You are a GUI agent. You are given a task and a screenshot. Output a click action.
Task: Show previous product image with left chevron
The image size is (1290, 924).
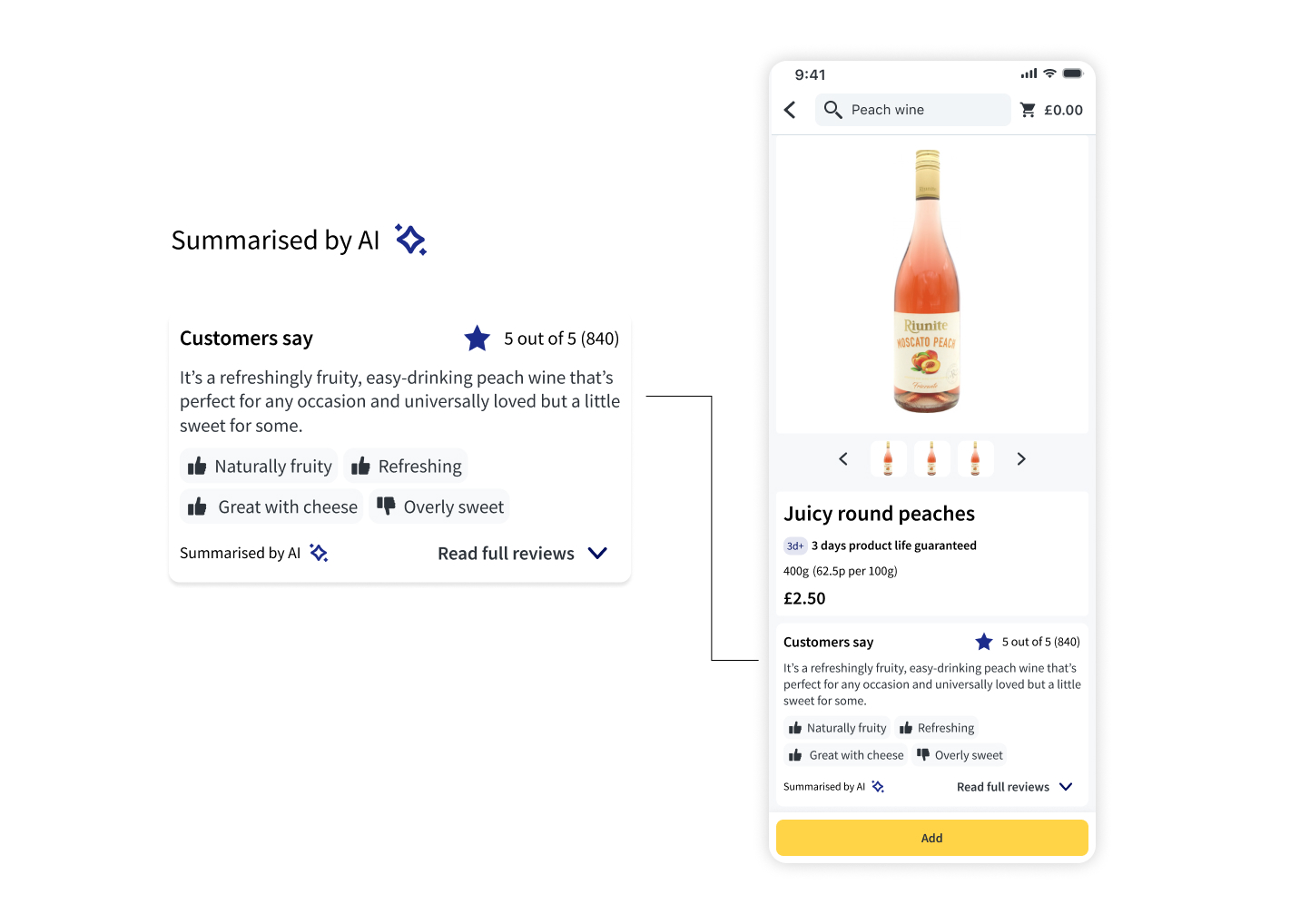click(843, 458)
